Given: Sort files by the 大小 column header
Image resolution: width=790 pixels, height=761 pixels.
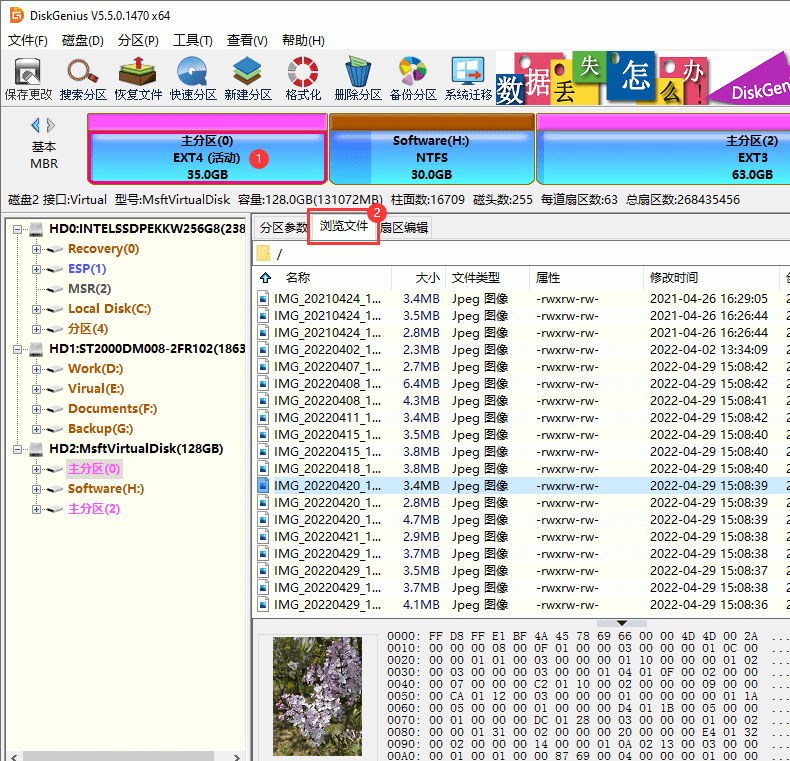Looking at the screenshot, I should click(427, 278).
